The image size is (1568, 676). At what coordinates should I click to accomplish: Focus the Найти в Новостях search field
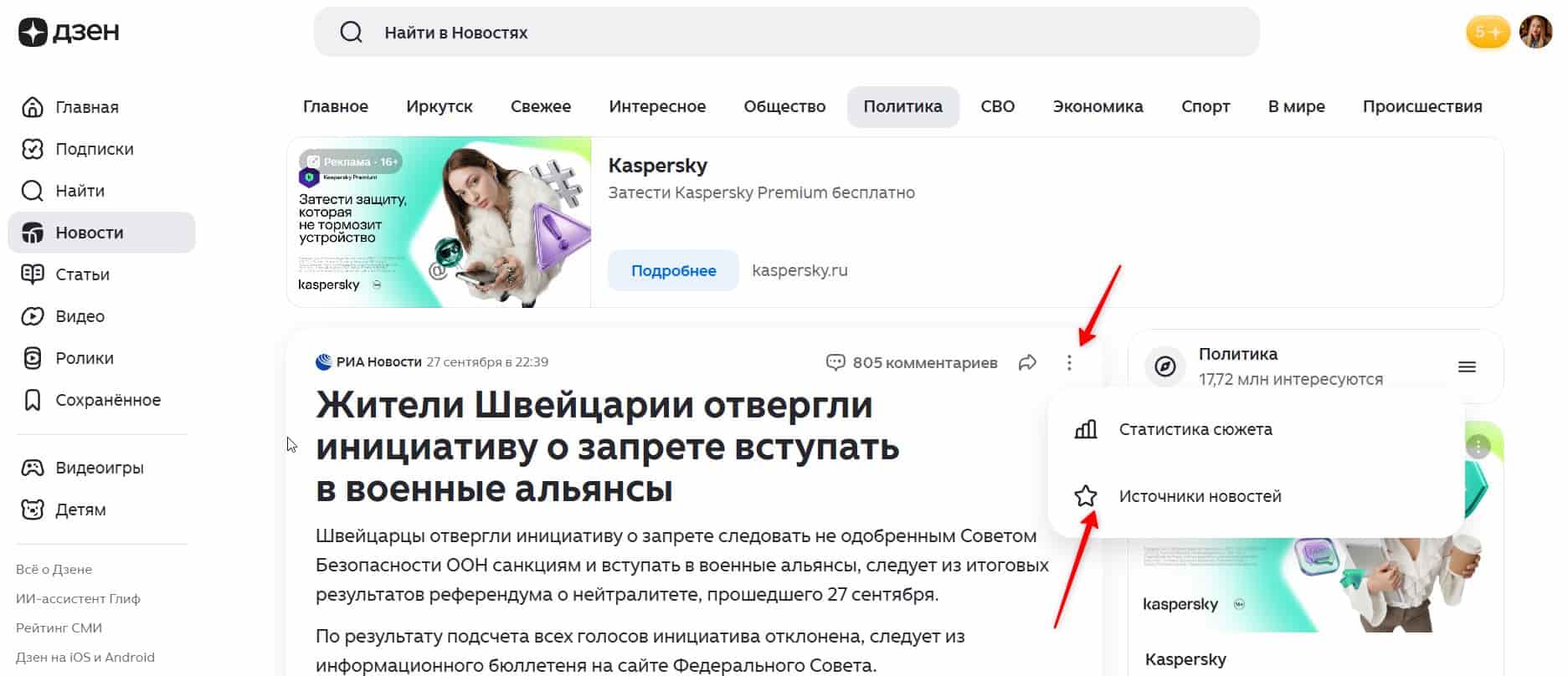coord(786,33)
